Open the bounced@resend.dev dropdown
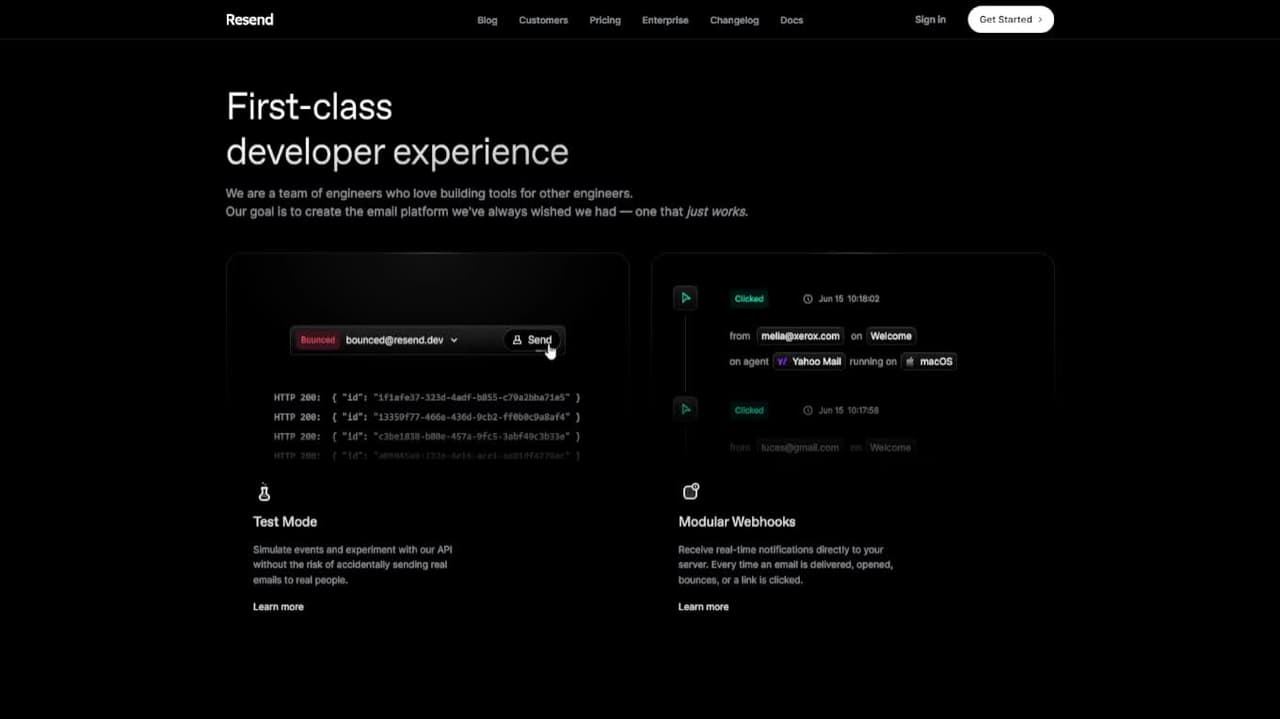The image size is (1280, 719). [401, 340]
